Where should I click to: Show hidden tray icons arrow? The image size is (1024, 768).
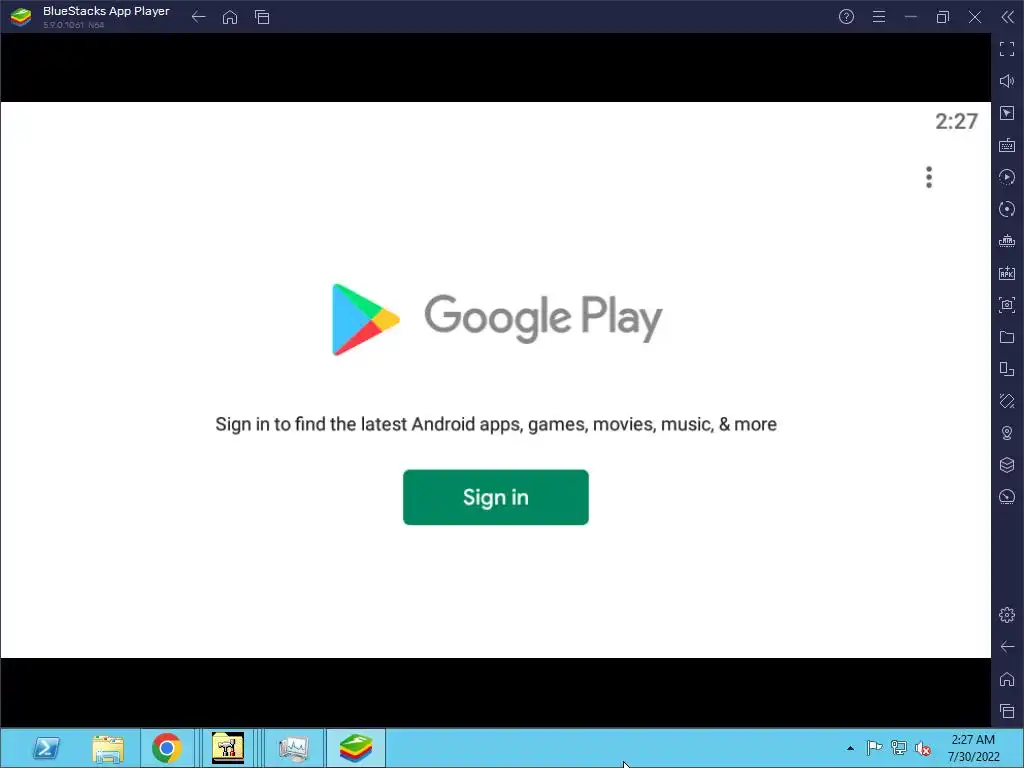pos(850,748)
